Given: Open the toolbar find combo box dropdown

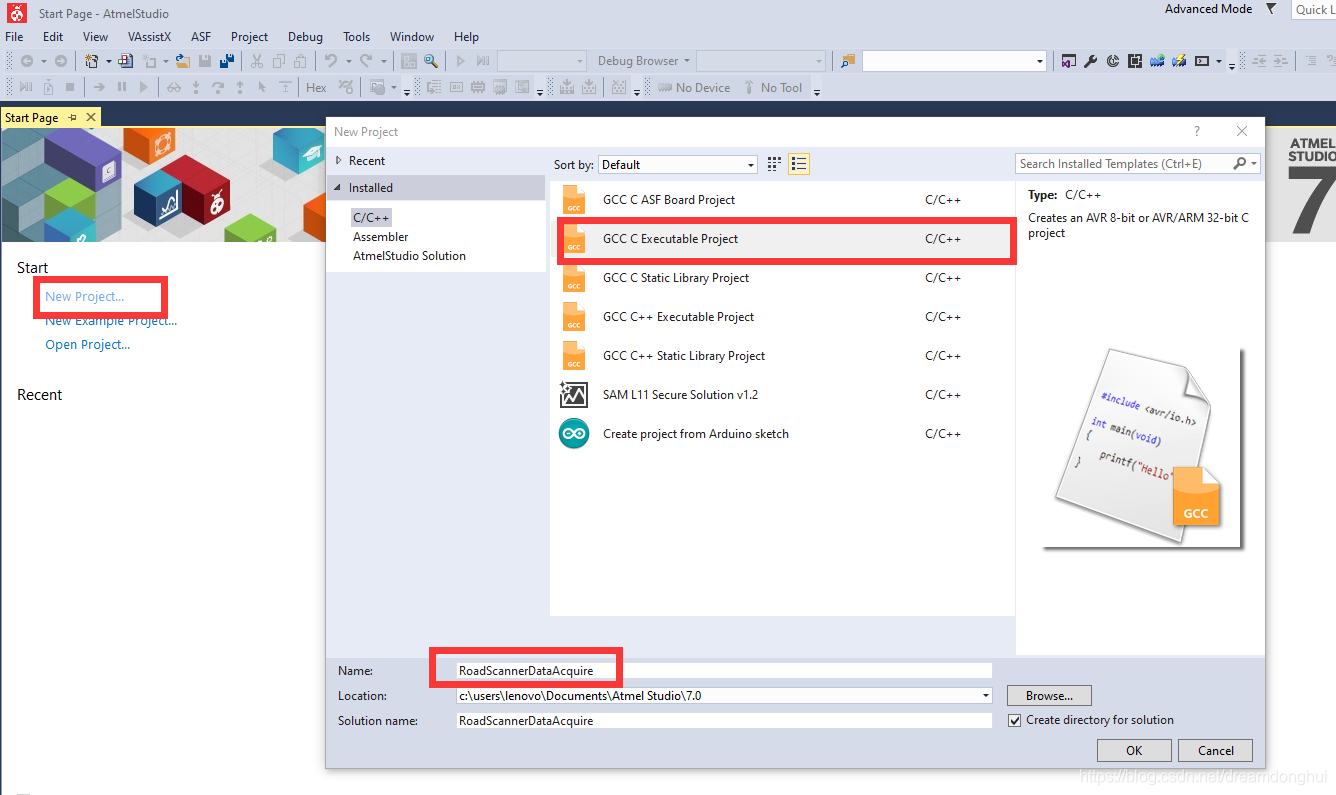Looking at the screenshot, I should tap(1040, 61).
